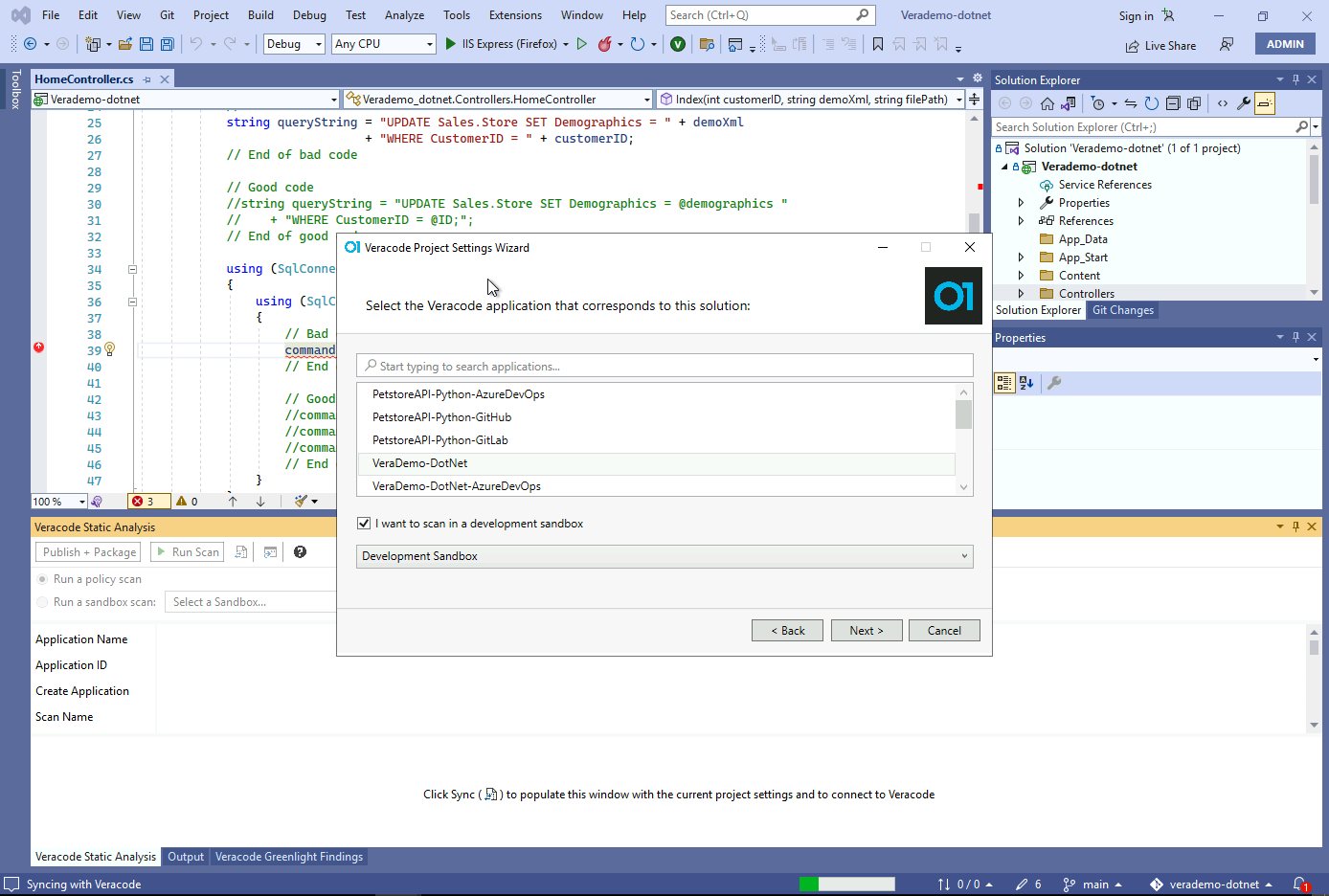This screenshot has height=896, width=1329.
Task: Select PetstoreAPI-Python-GitHub in application list
Action: [656, 417]
